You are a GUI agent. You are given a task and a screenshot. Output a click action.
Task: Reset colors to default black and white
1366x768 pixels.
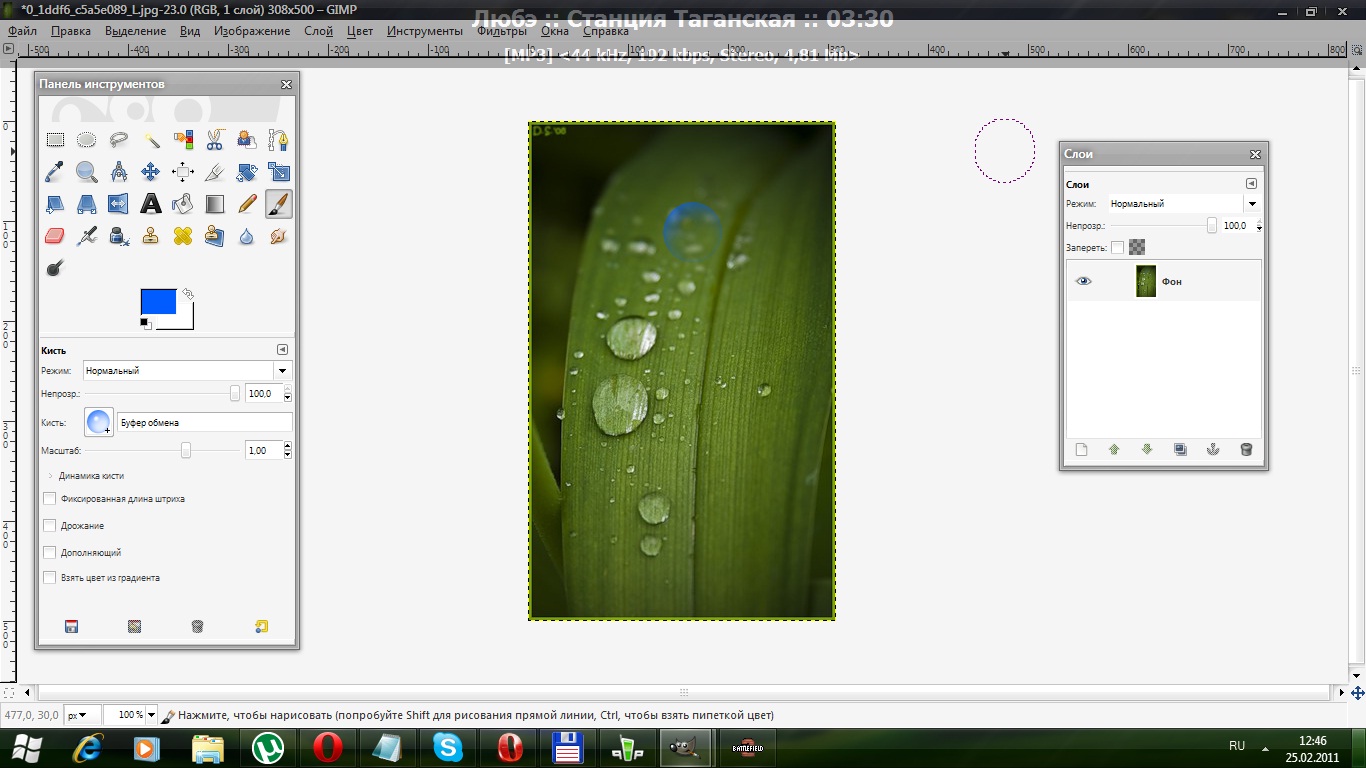[x=146, y=324]
